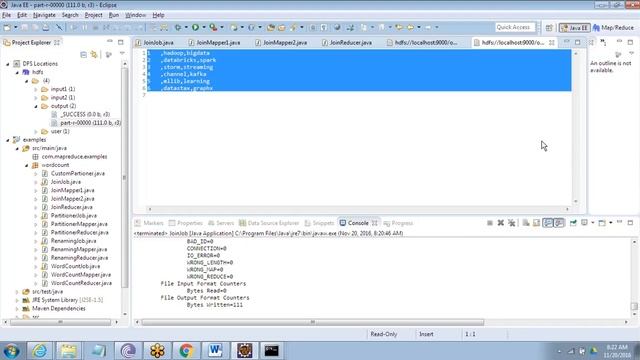
Task: Open the File menu
Action: (x=6, y=15)
